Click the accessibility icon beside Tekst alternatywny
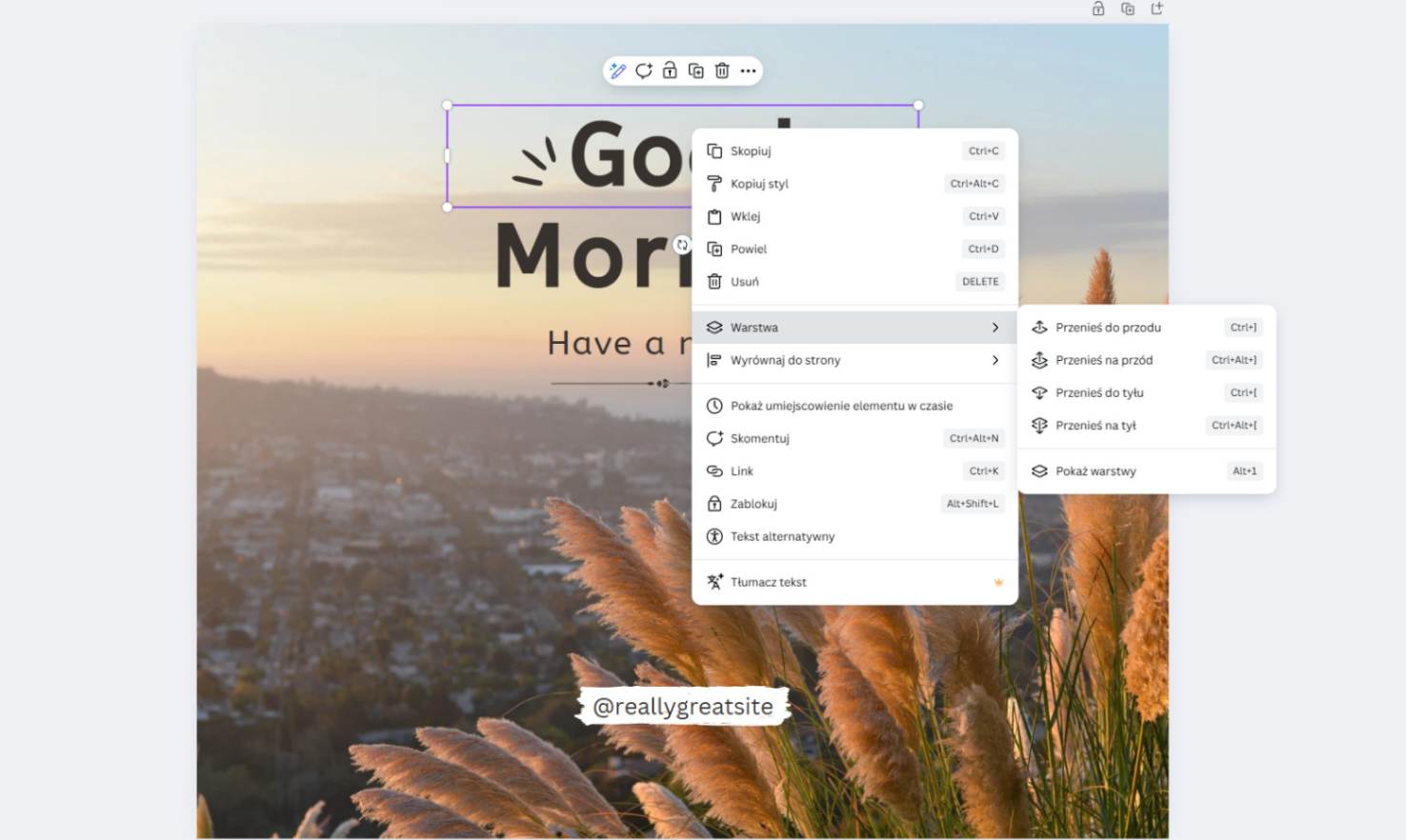This screenshot has height=840, width=1406. (x=714, y=536)
